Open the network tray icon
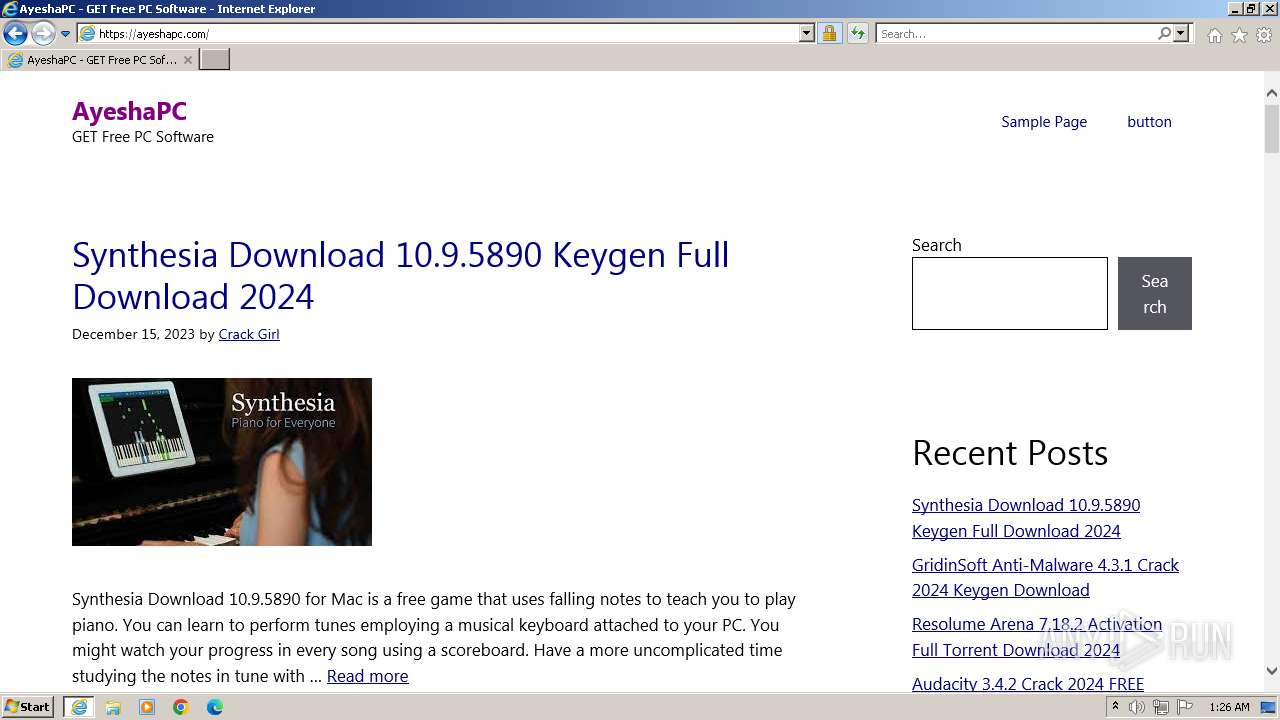 (1161, 707)
